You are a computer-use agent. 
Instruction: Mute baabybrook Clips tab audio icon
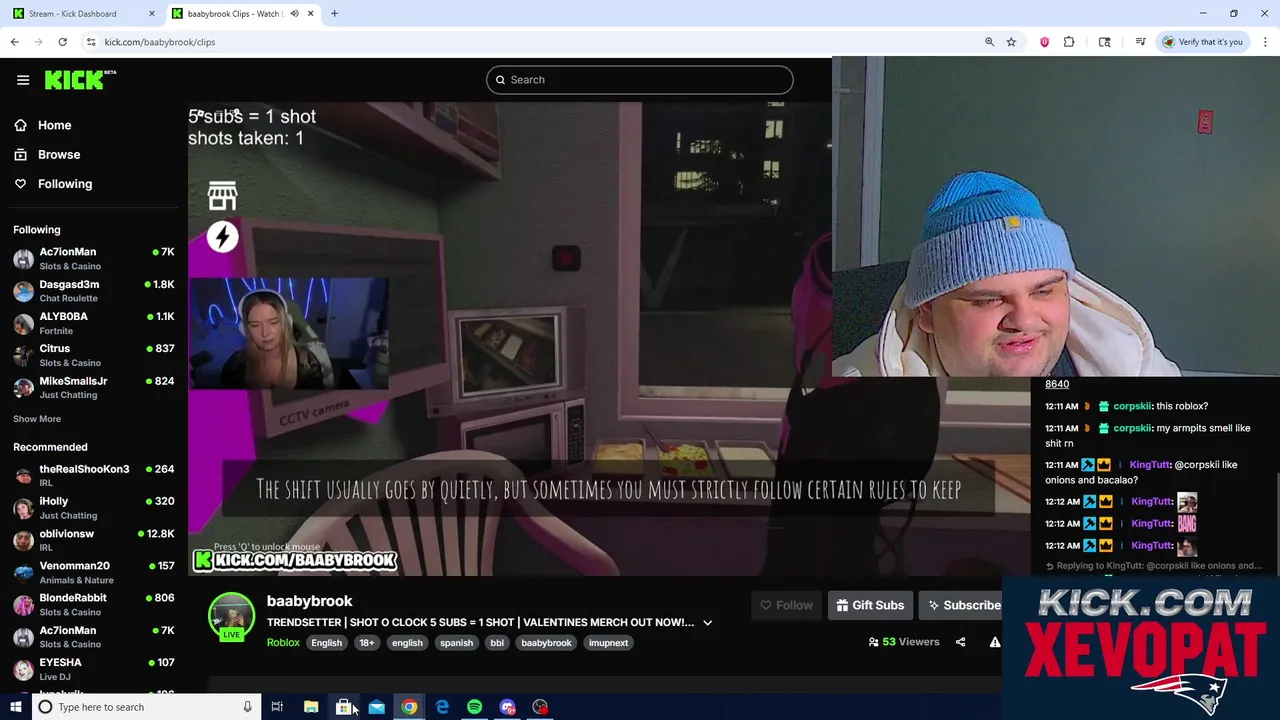[294, 13]
